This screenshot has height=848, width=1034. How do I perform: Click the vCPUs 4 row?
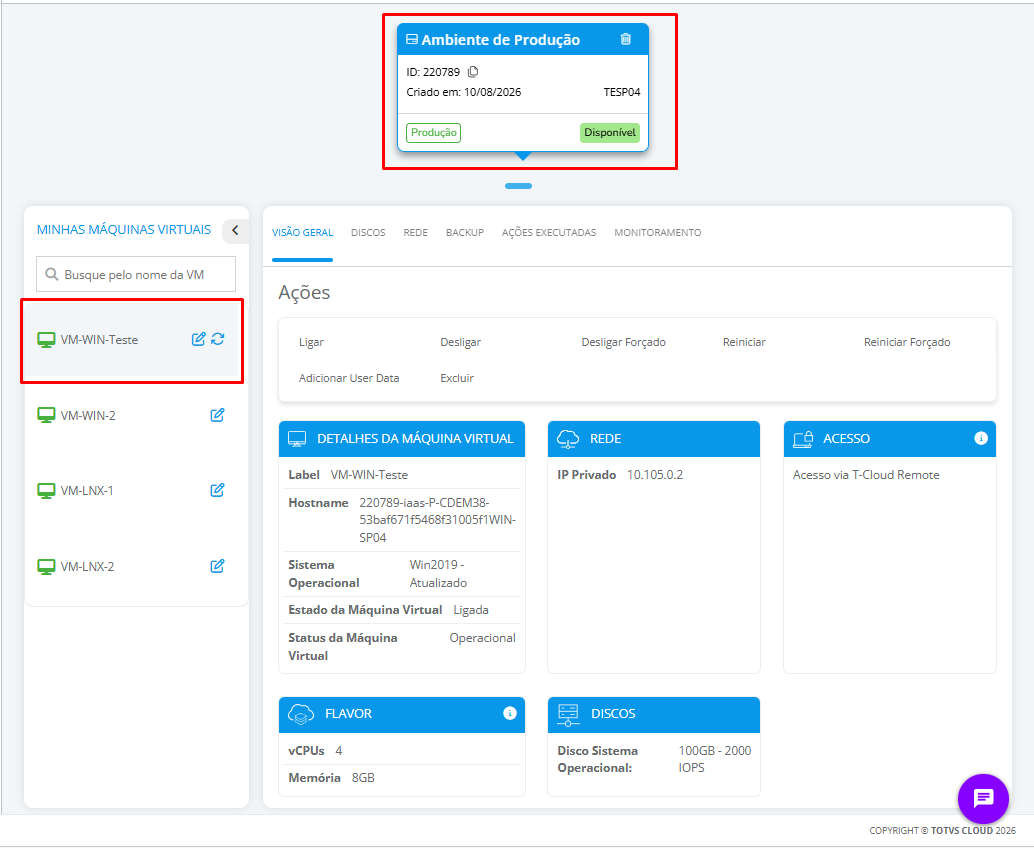[402, 750]
